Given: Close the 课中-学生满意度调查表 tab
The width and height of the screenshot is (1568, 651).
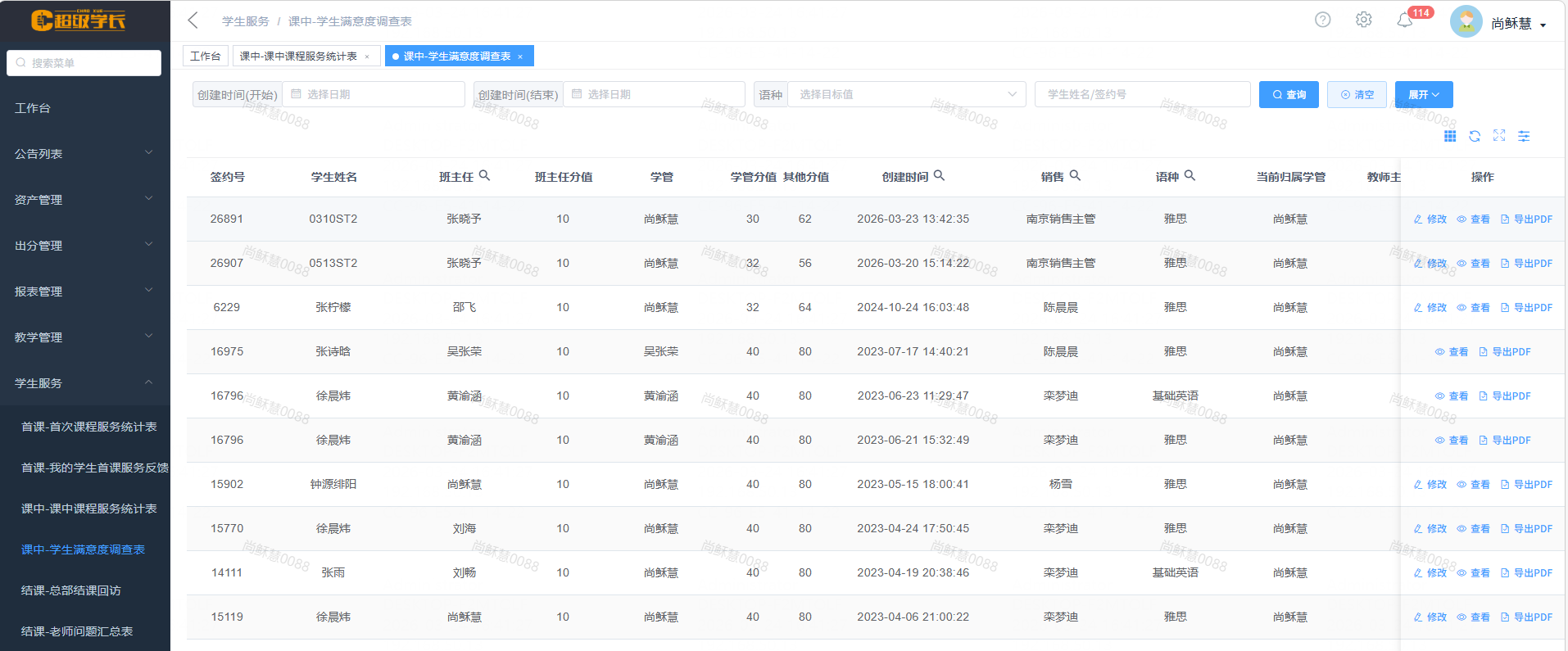Looking at the screenshot, I should [520, 57].
